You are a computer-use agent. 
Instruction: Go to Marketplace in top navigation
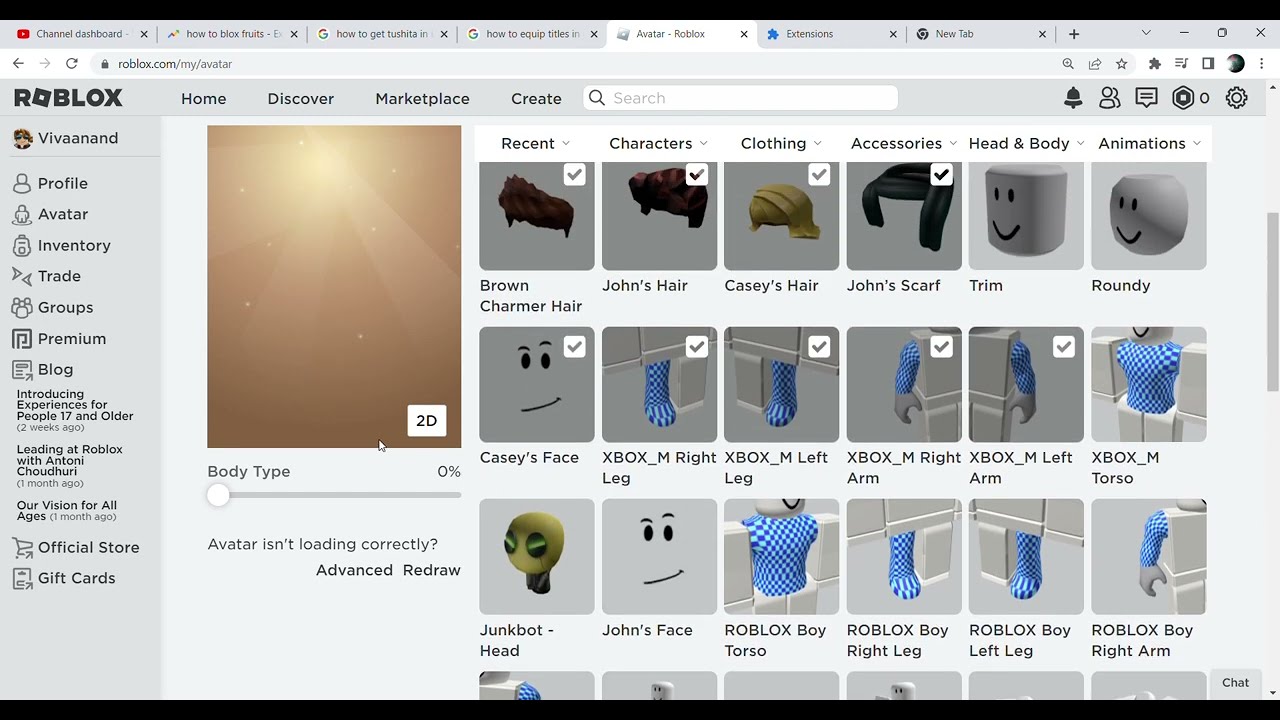pos(422,98)
